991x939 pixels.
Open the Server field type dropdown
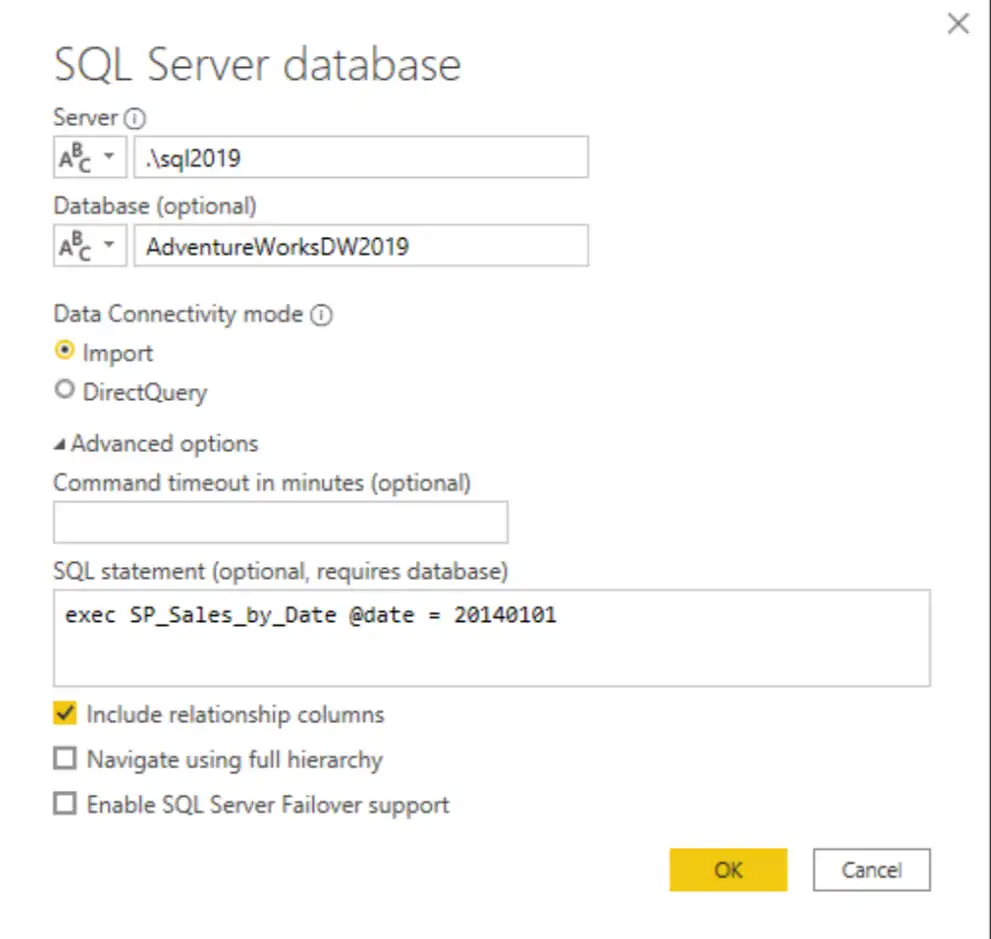click(x=90, y=157)
